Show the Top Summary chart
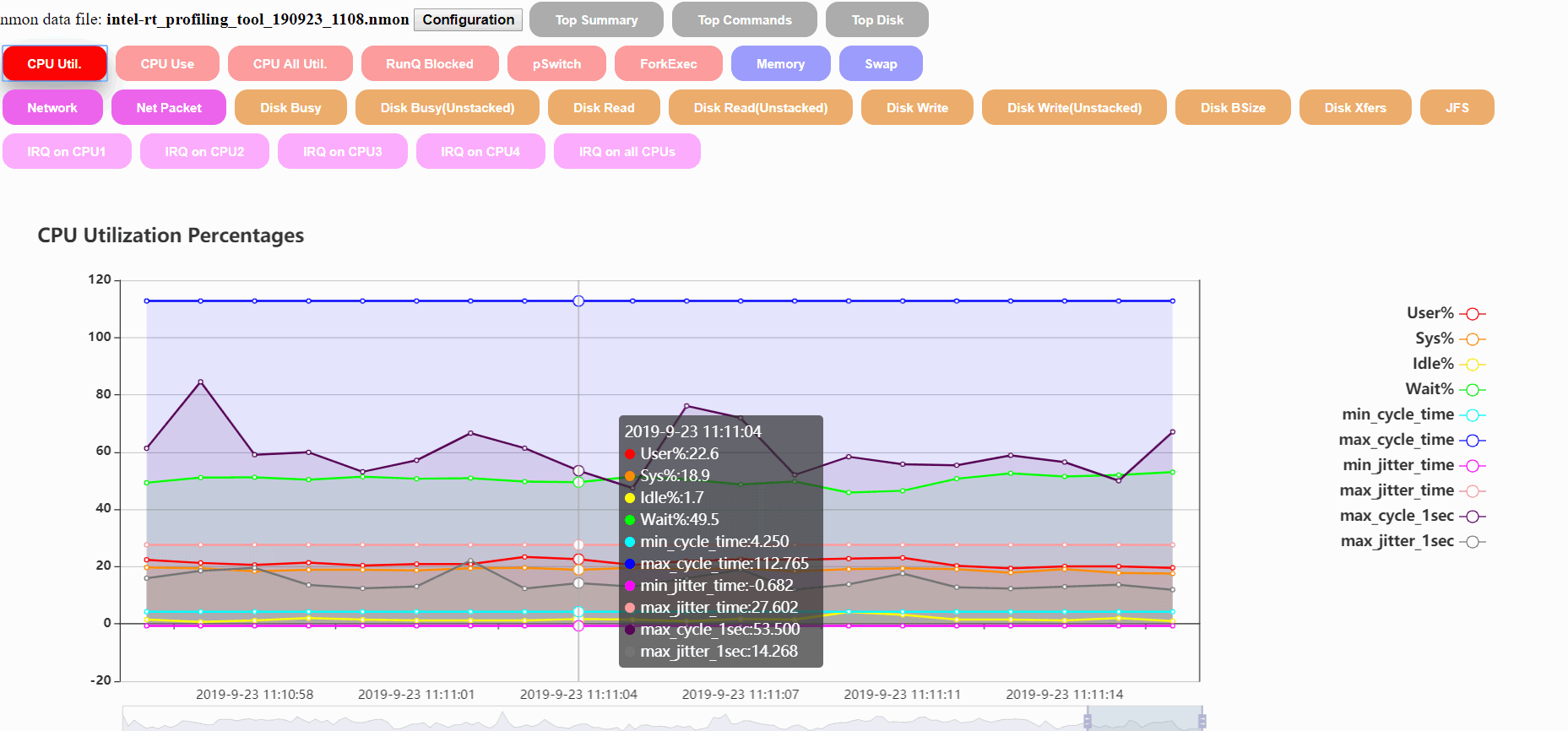The image size is (1568, 731). 596,19
